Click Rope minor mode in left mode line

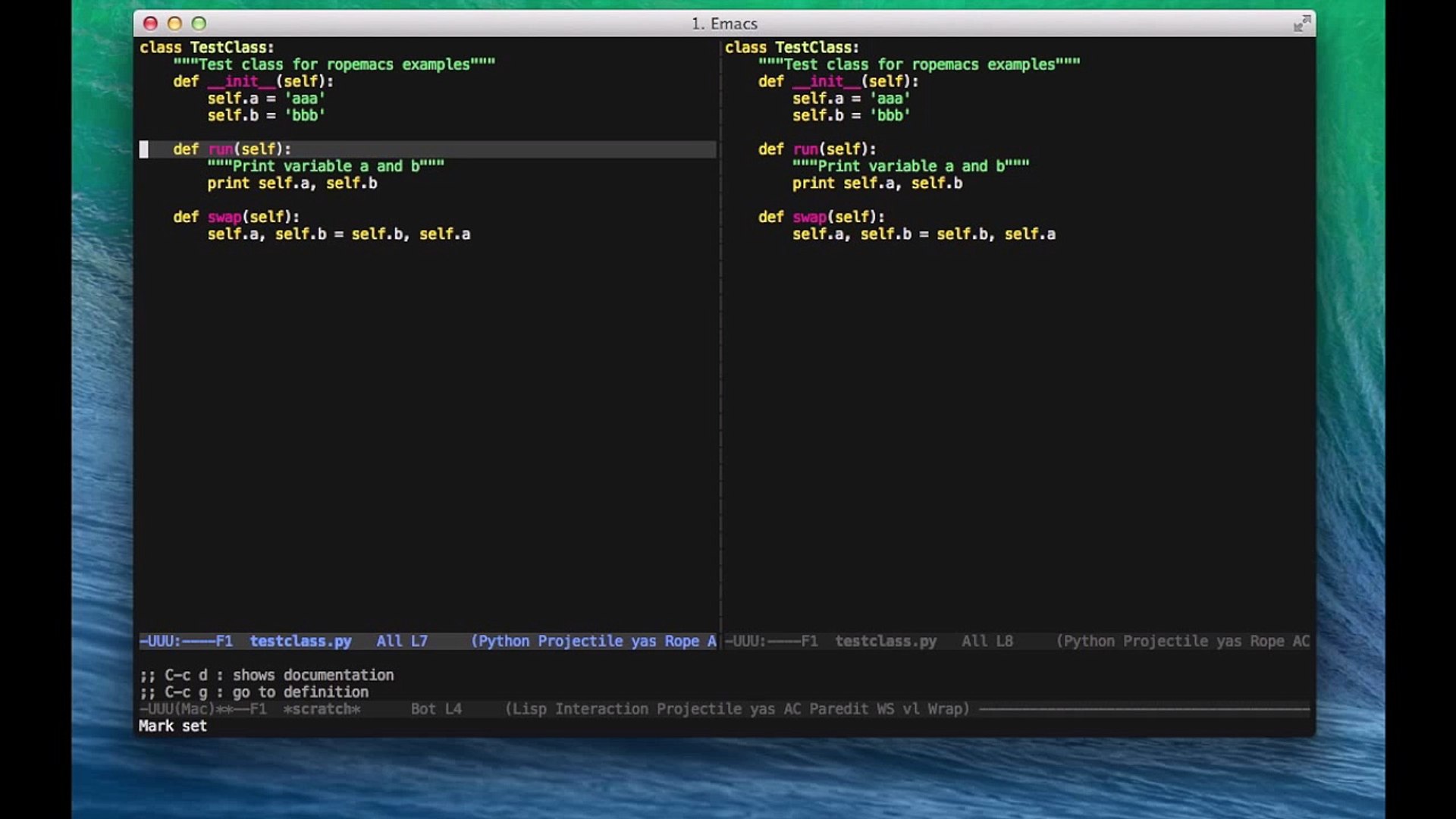[682, 642]
